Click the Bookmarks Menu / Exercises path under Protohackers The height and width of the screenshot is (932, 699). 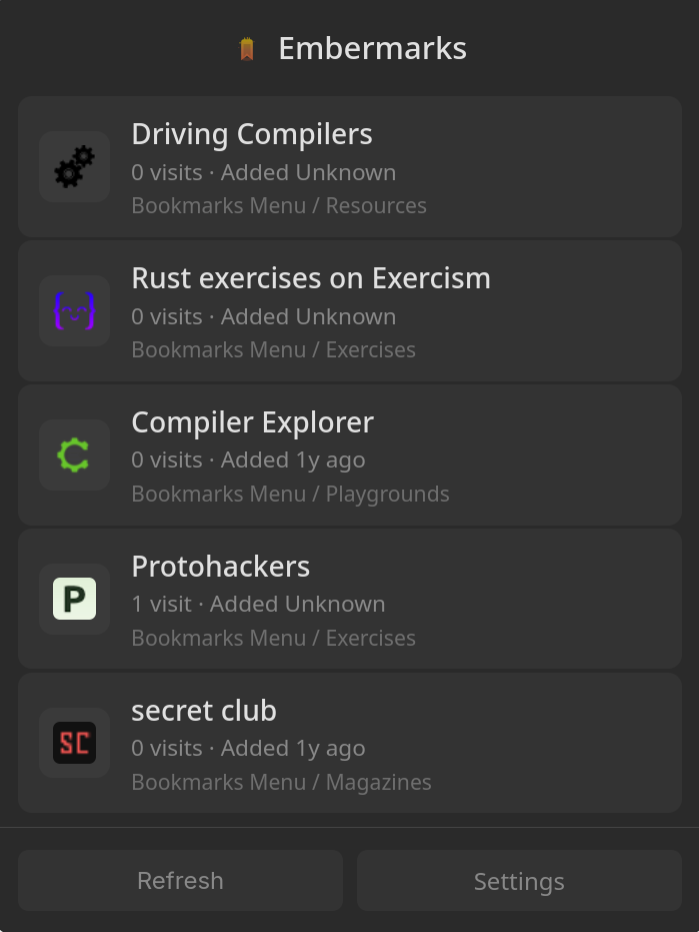[274, 638]
